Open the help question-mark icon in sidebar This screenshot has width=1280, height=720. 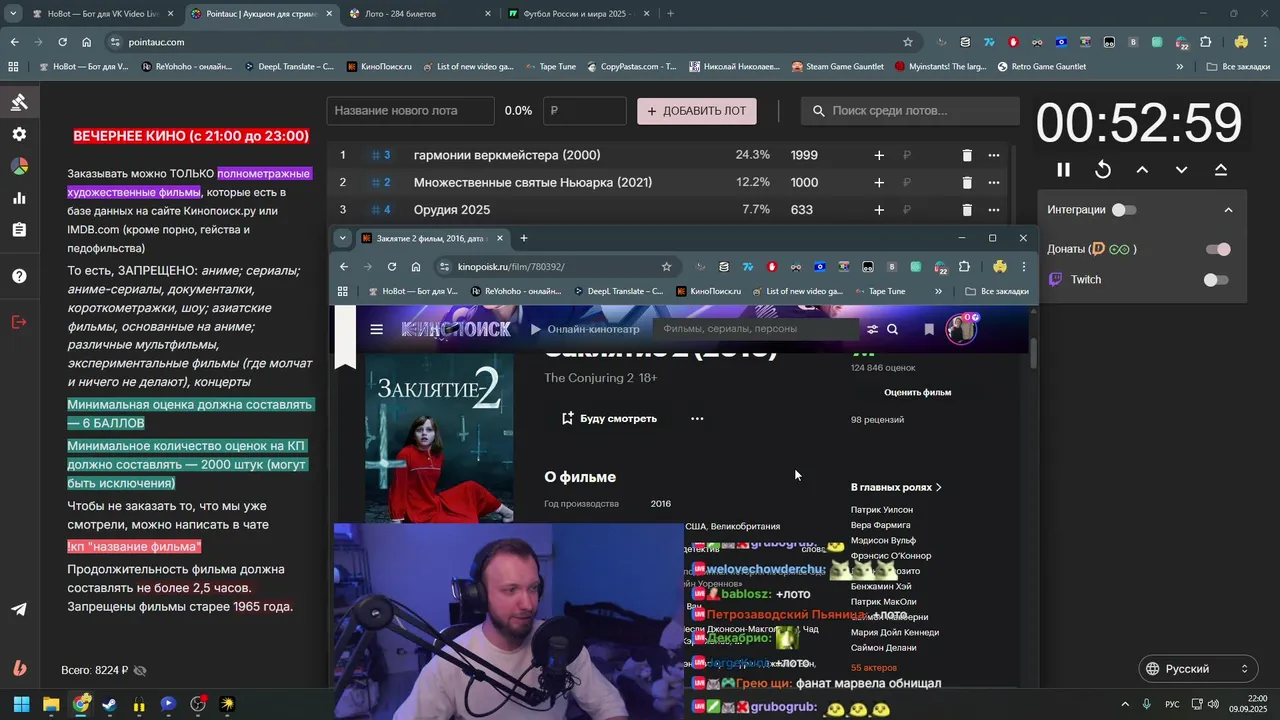(x=19, y=276)
